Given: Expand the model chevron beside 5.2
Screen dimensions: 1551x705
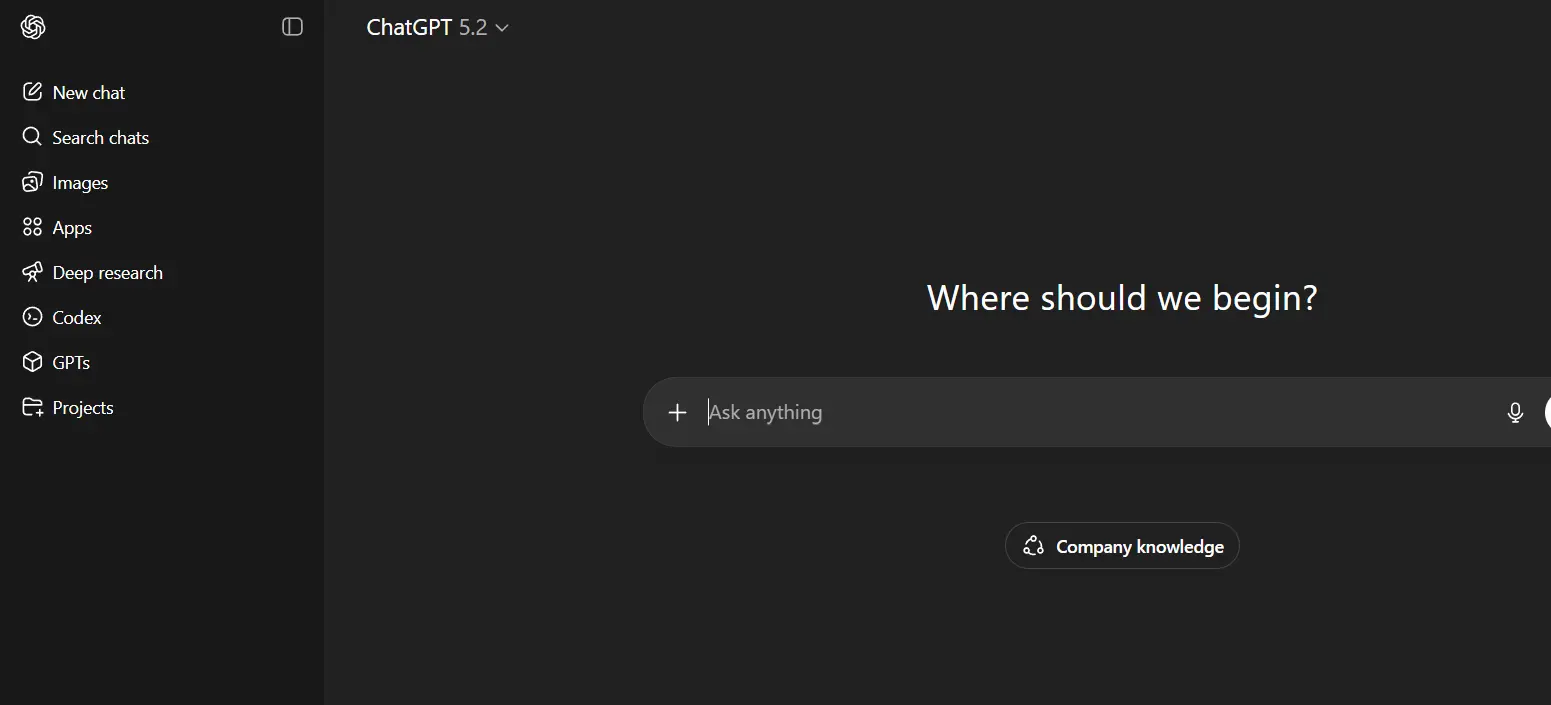Looking at the screenshot, I should point(502,28).
